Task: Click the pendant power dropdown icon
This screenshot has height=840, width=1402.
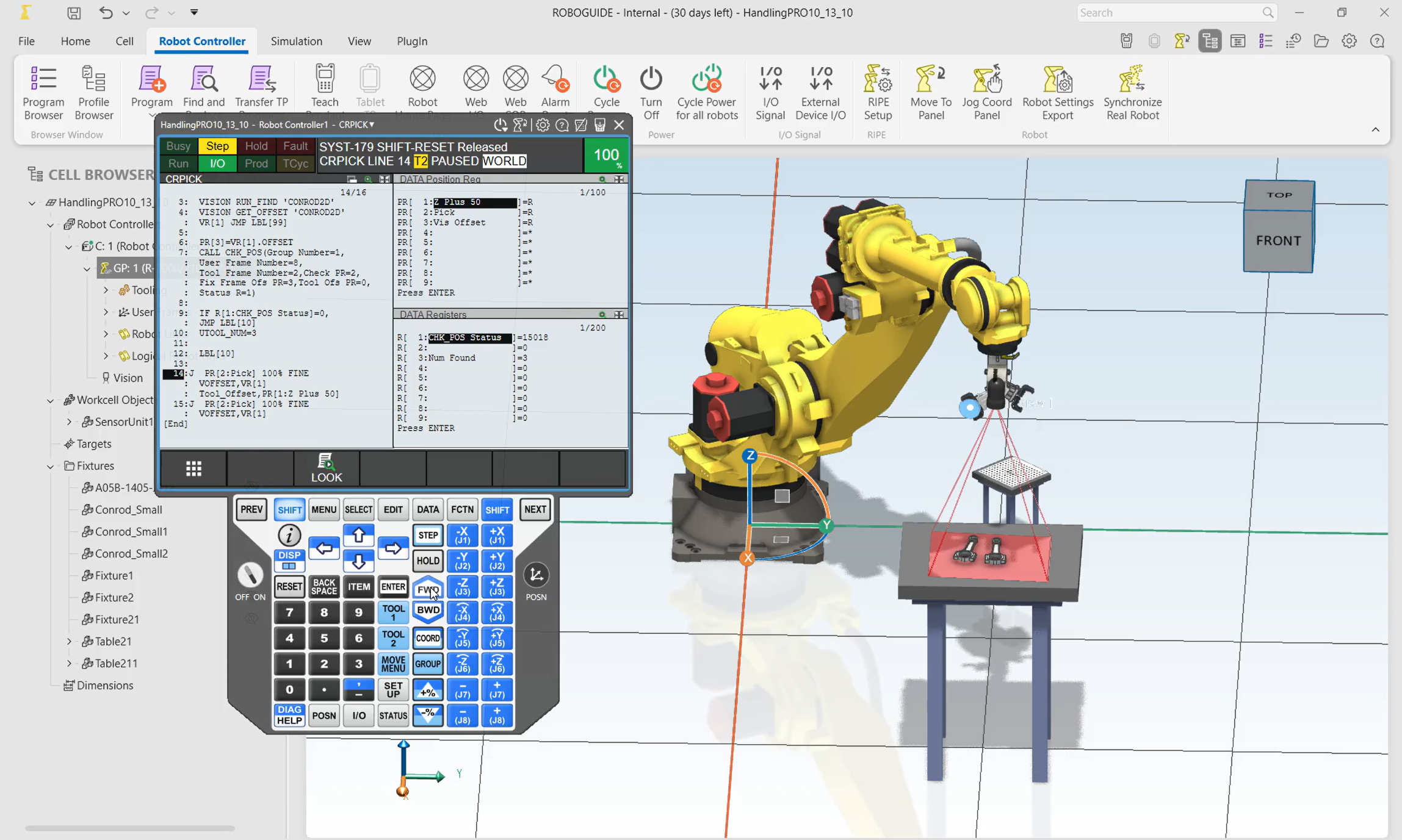Action: (500, 125)
